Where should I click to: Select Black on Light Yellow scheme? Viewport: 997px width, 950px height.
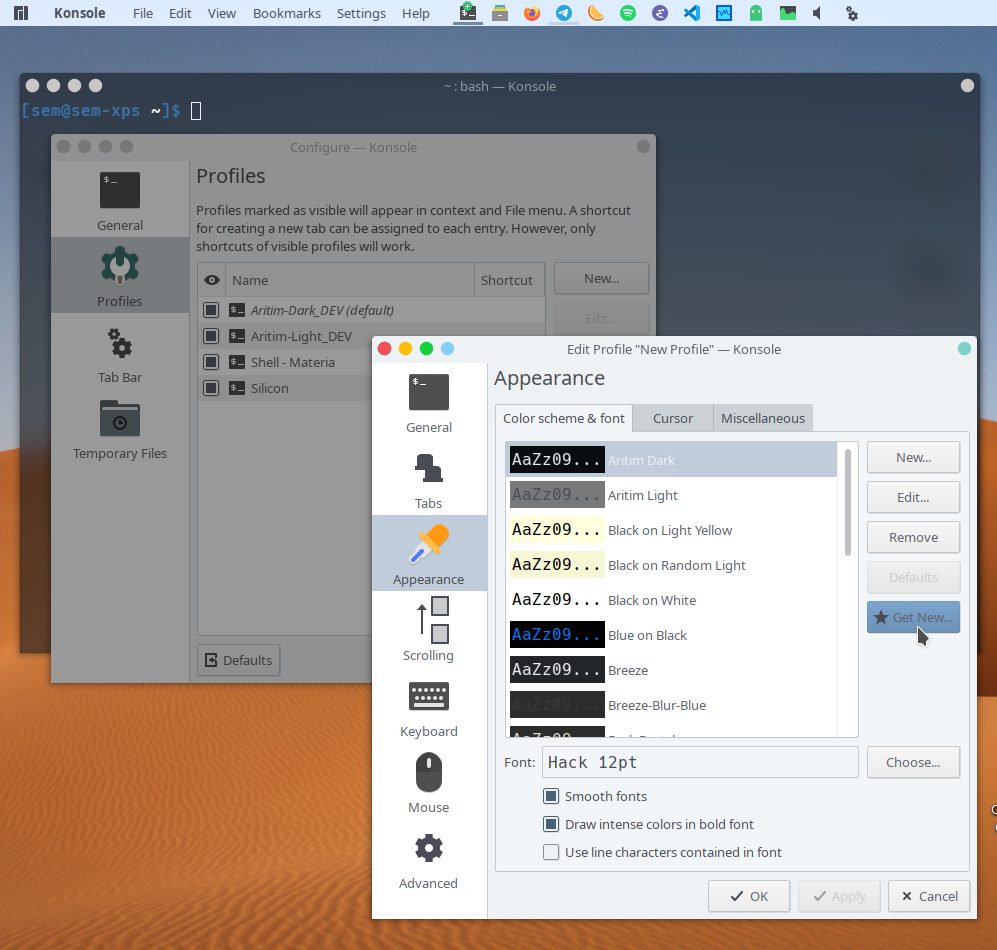(672, 530)
